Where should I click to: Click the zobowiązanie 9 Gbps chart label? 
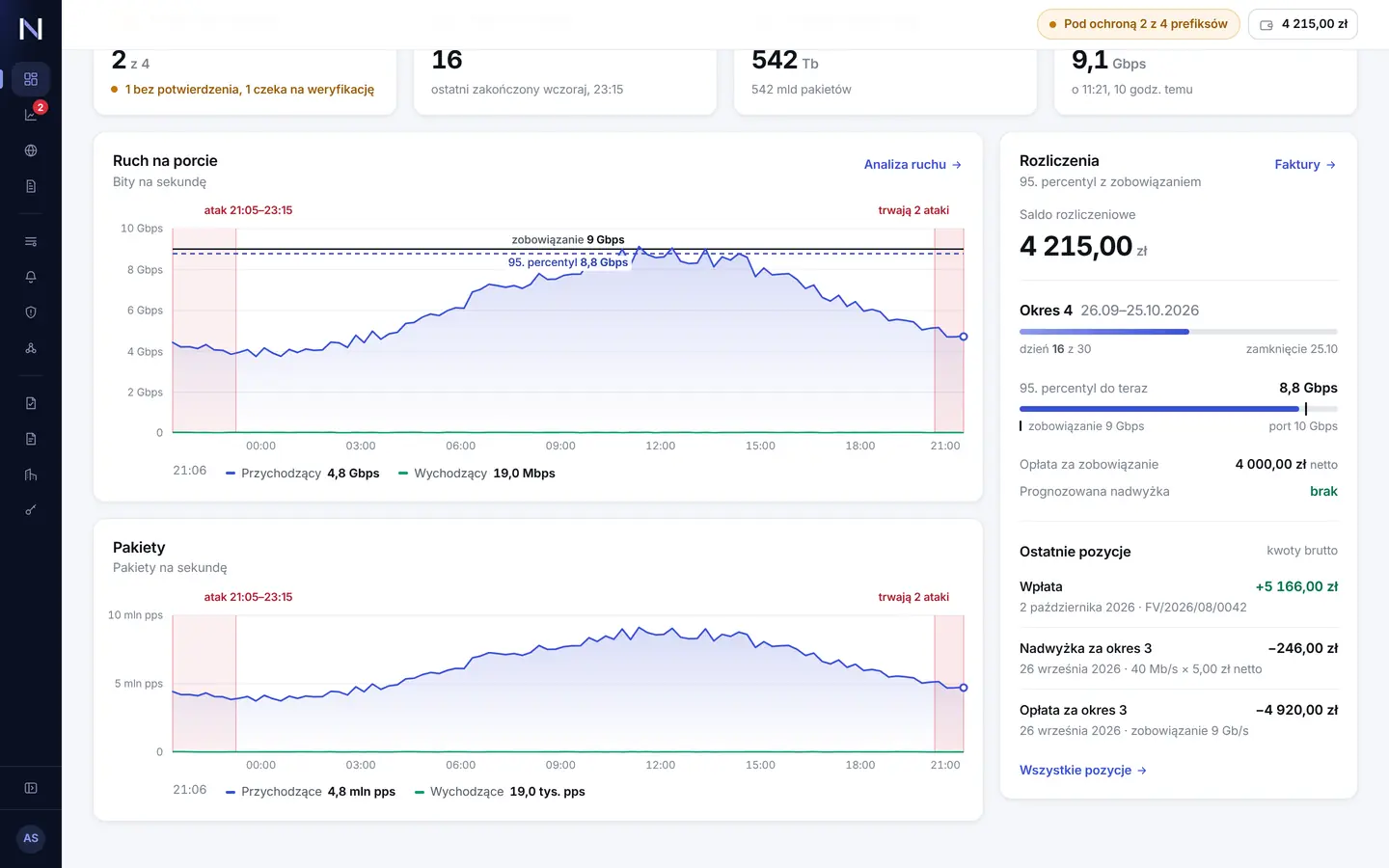(568, 240)
